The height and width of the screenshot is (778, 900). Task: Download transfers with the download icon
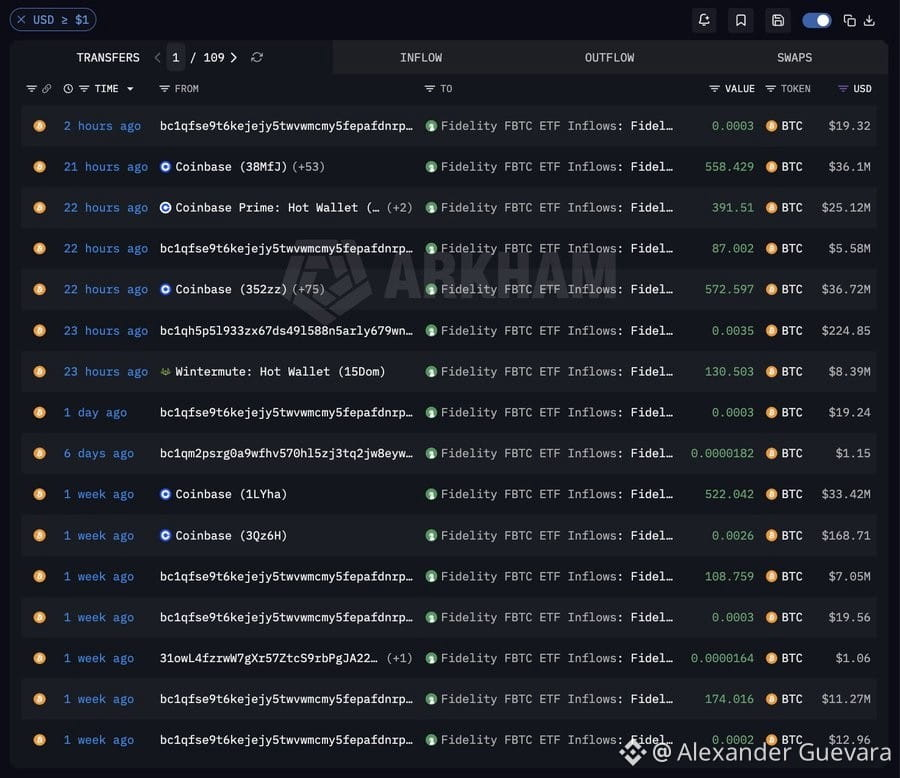click(869, 21)
